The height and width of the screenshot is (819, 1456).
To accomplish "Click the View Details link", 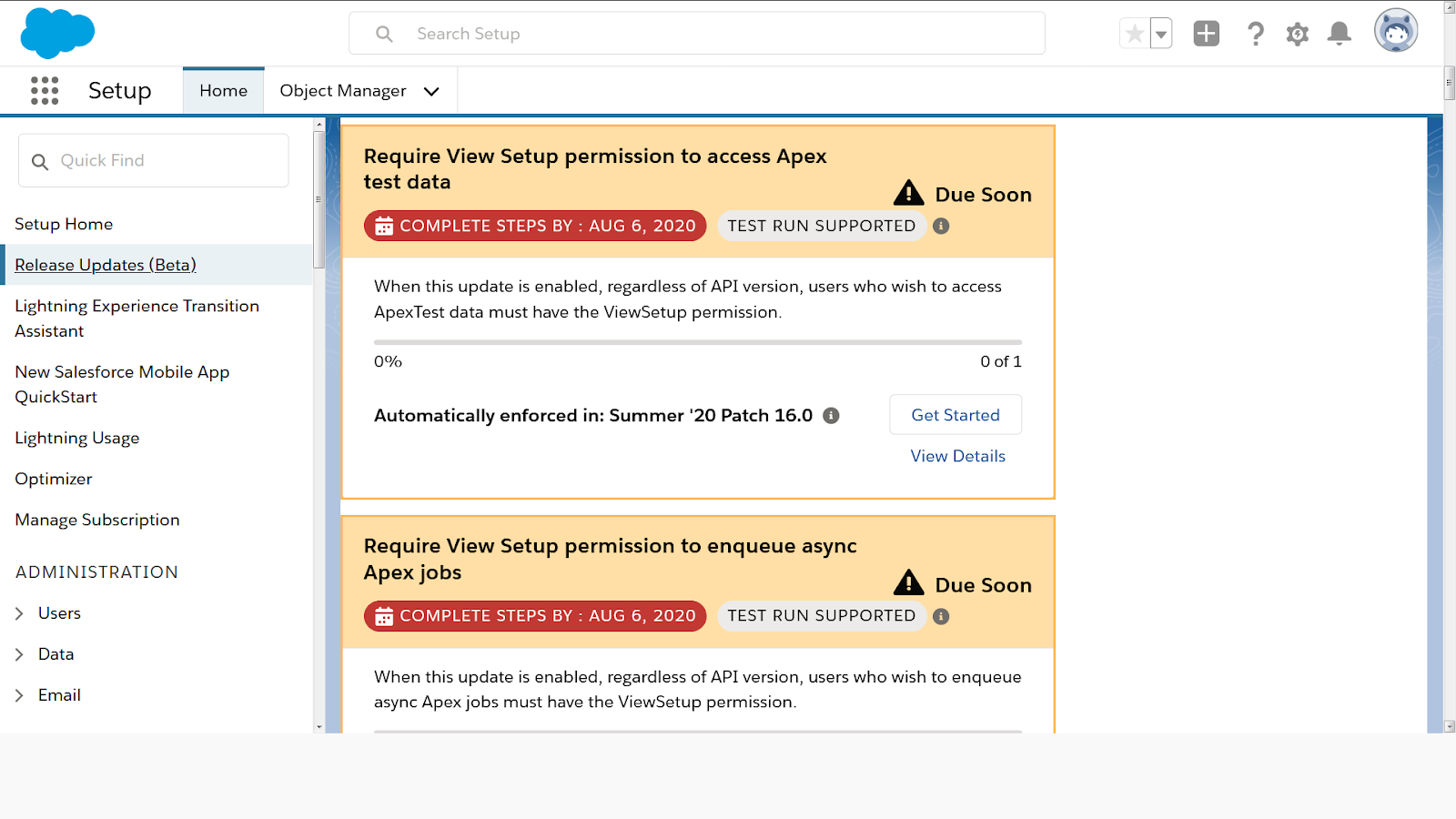I will click(957, 456).
